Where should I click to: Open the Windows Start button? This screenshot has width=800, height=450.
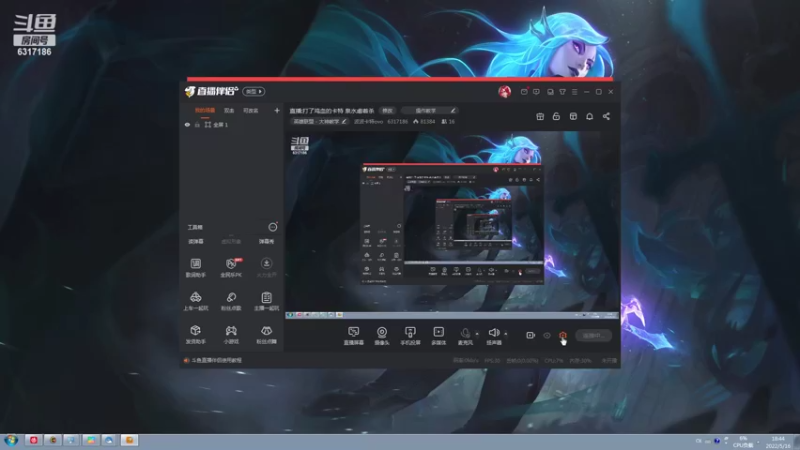(11, 440)
